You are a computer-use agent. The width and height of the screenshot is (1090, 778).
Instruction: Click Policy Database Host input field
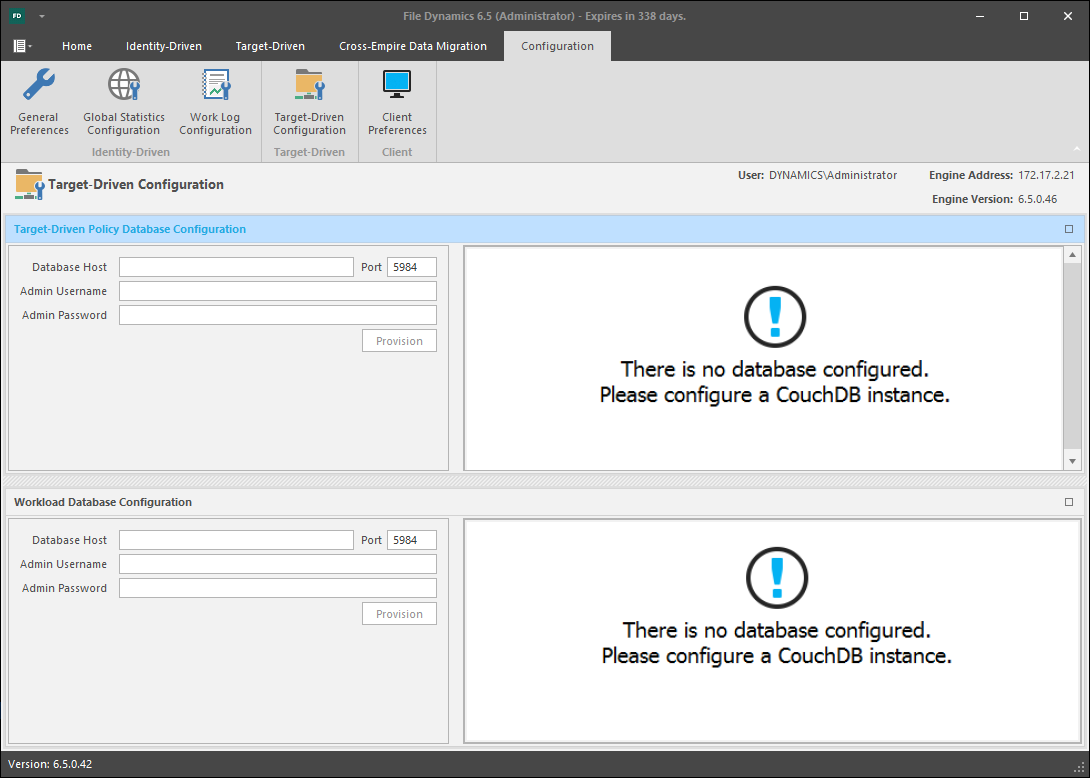tap(236, 267)
